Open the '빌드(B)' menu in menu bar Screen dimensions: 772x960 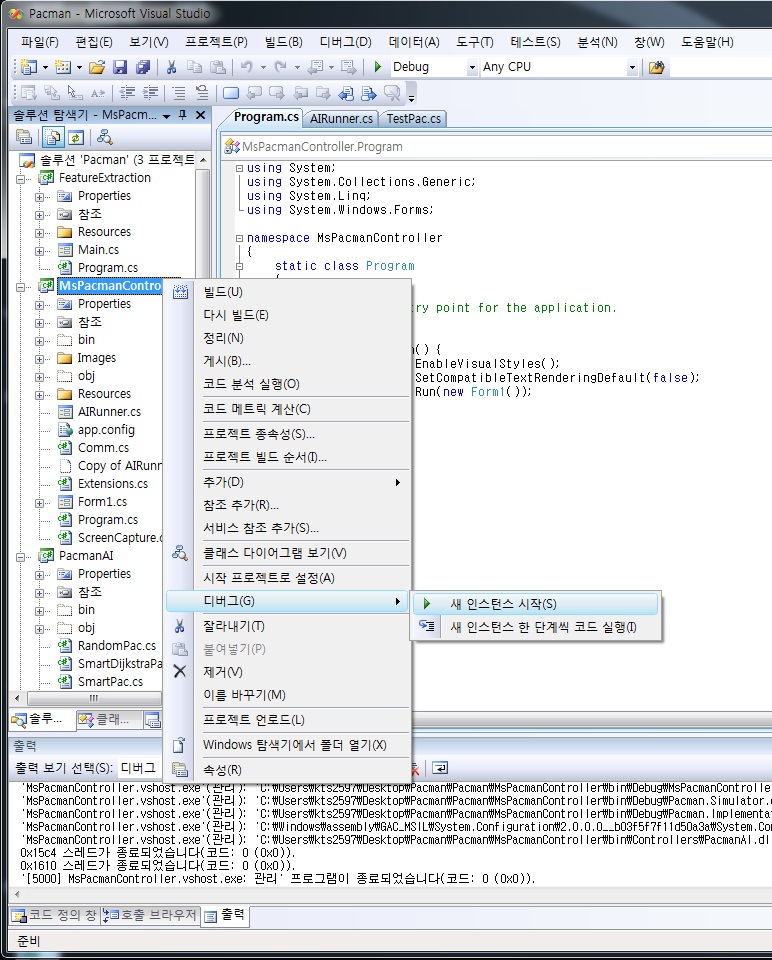284,42
